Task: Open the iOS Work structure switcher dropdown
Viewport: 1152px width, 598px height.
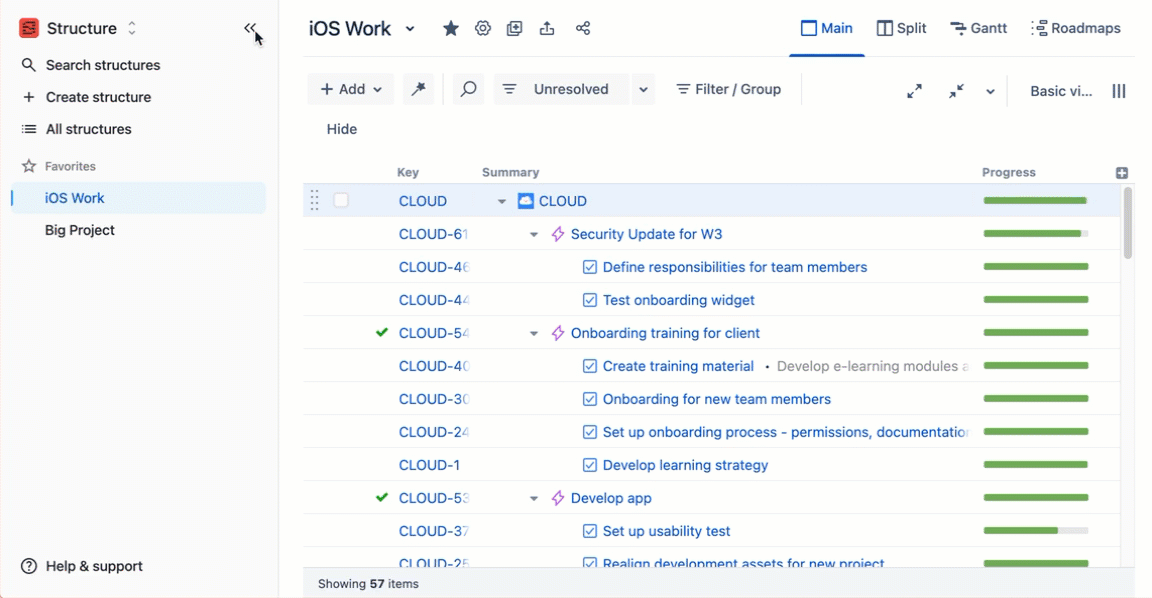Action: [x=409, y=28]
